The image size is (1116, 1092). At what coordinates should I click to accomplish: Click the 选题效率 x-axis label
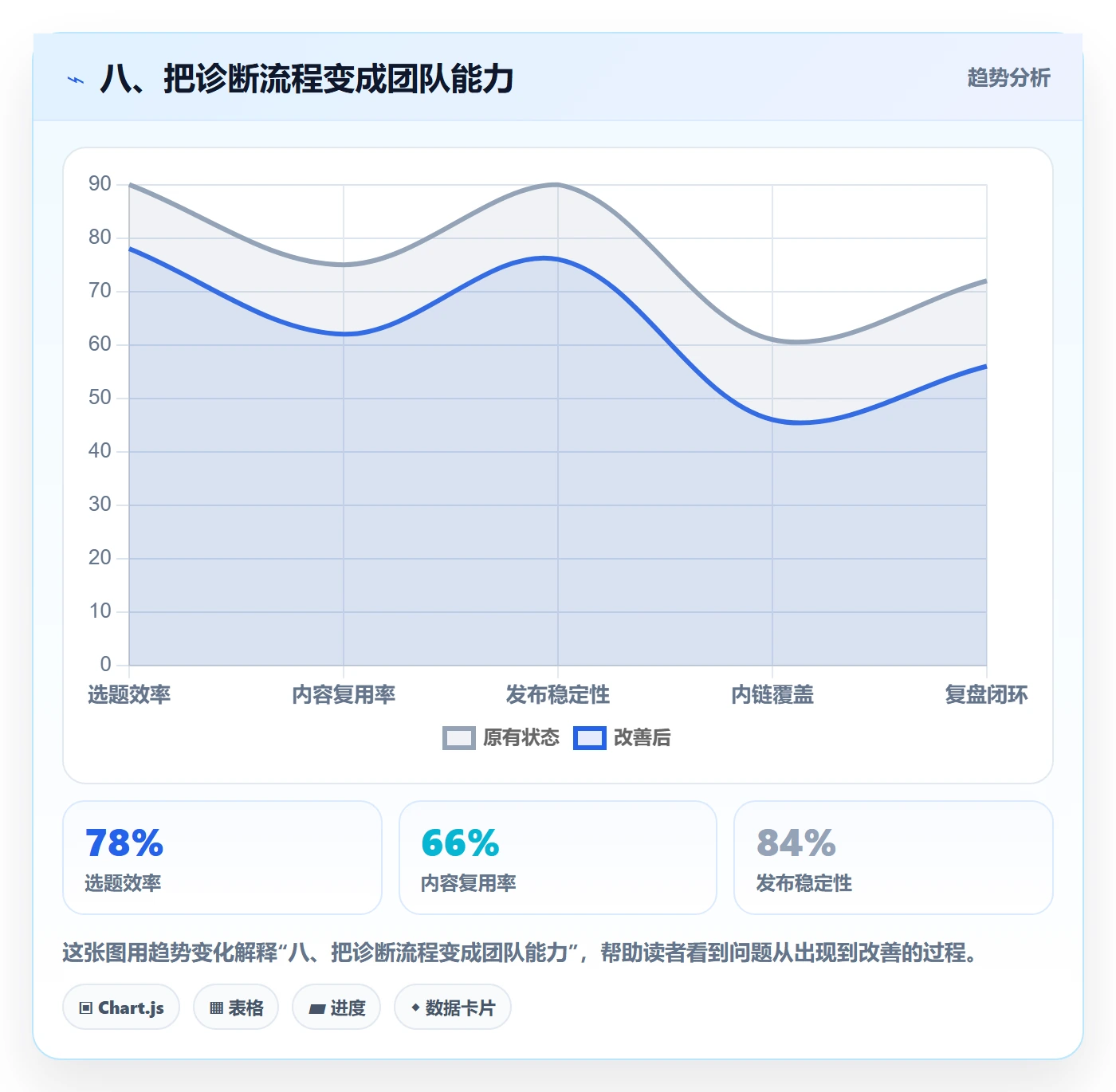point(129,694)
